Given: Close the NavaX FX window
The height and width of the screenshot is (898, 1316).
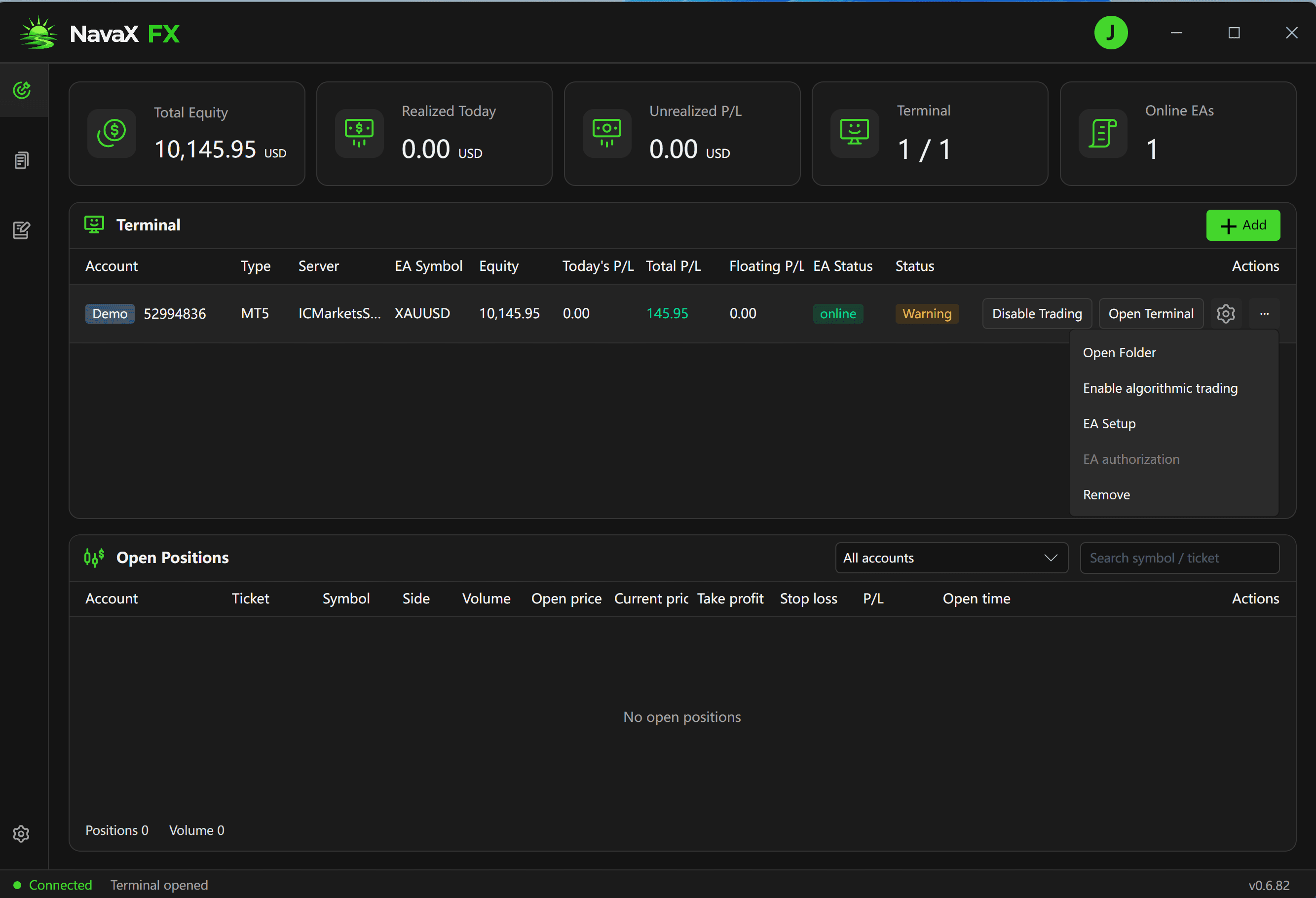Looking at the screenshot, I should 1292,33.
